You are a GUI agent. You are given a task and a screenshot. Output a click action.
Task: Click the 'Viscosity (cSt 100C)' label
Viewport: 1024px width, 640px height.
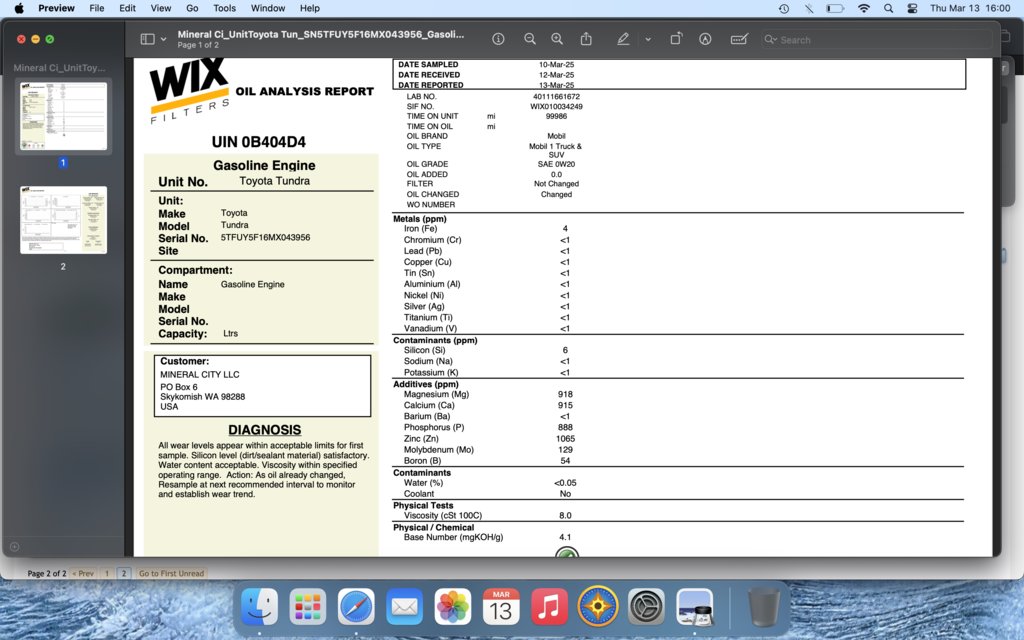click(x=443, y=515)
